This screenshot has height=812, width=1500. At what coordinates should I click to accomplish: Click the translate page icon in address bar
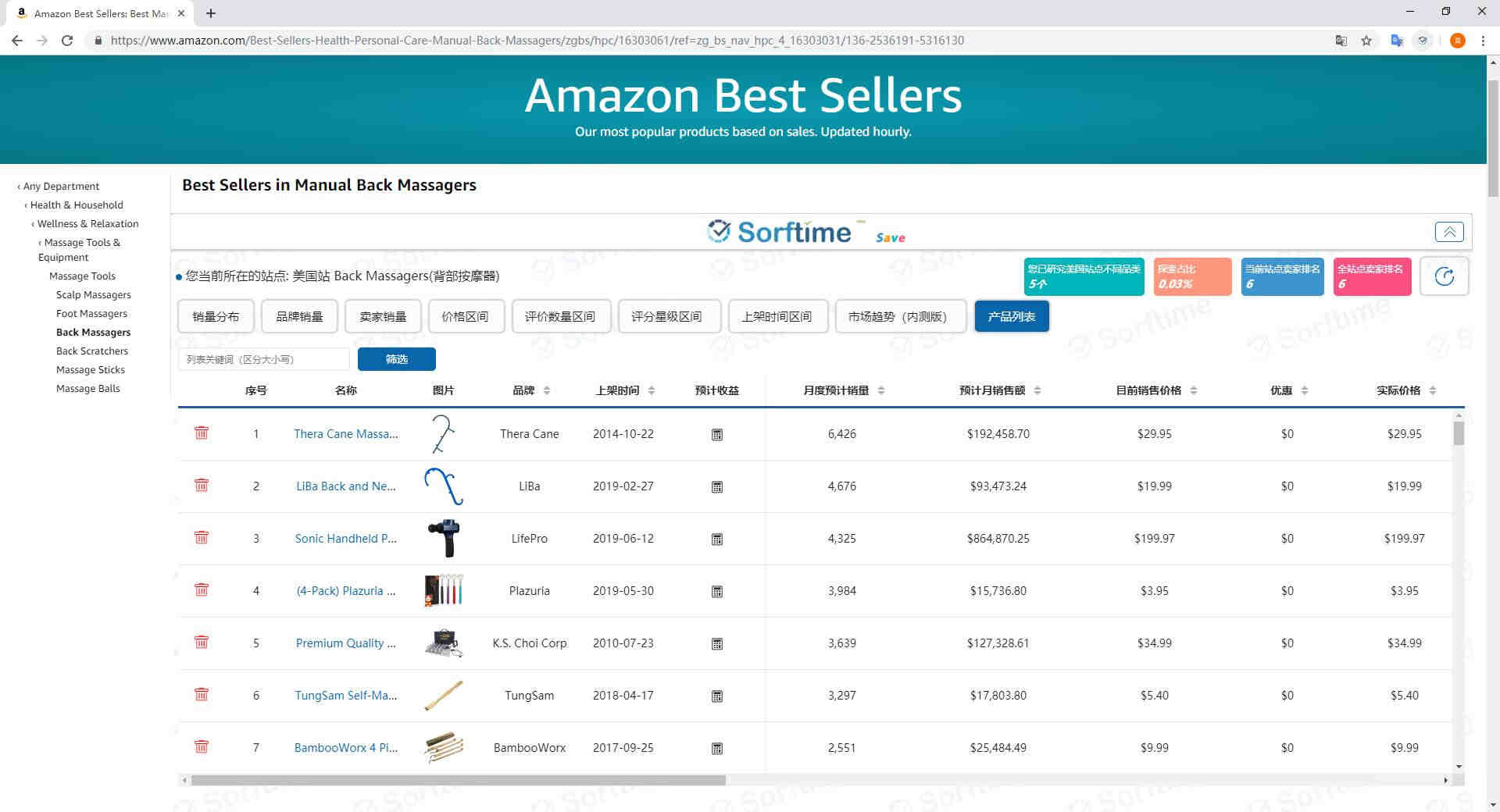coord(1341,41)
